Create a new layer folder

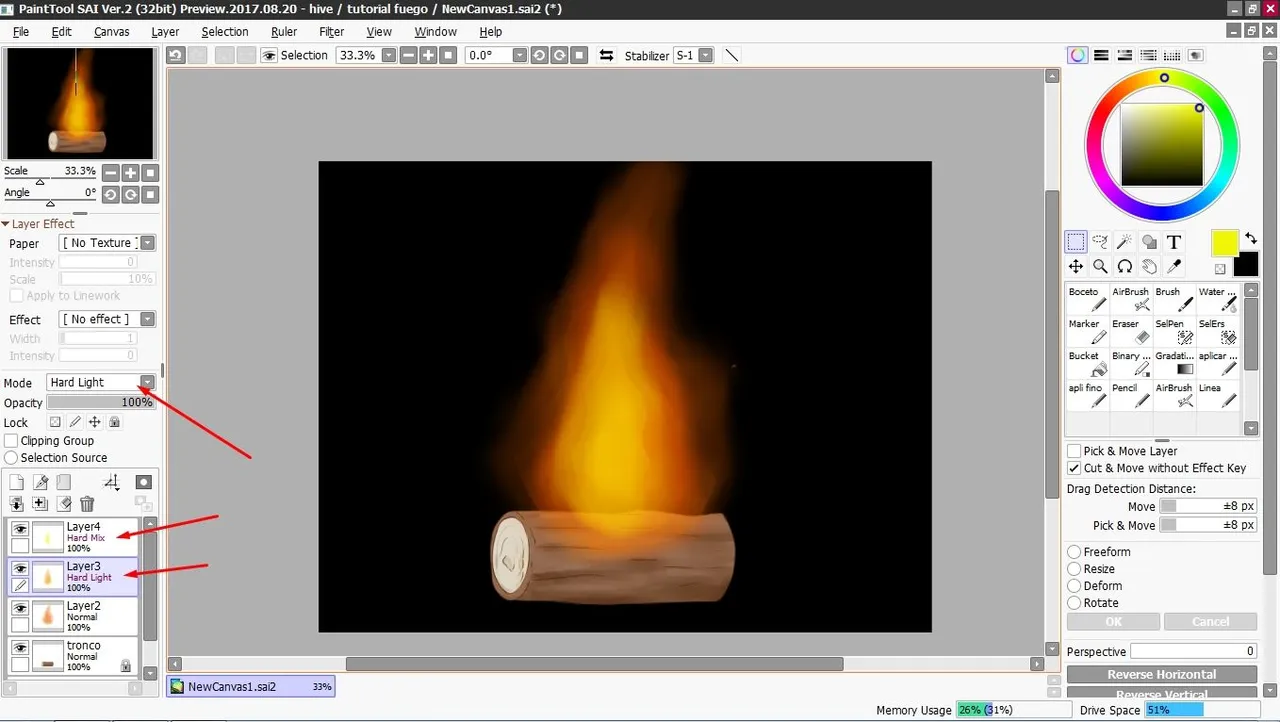click(x=64, y=483)
